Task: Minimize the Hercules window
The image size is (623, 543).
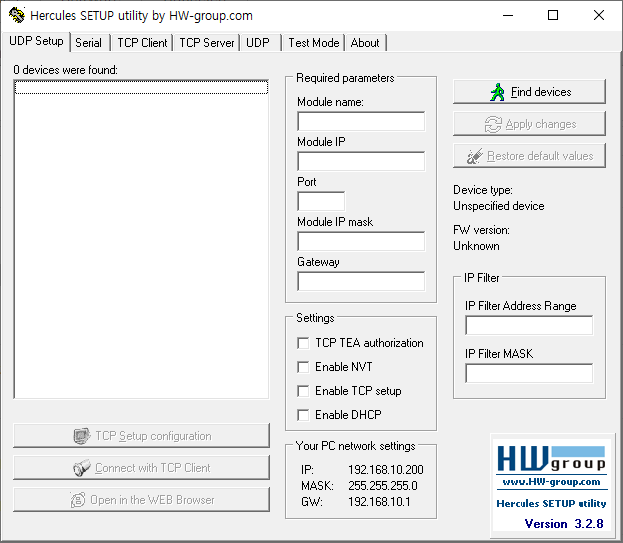Action: (x=508, y=15)
